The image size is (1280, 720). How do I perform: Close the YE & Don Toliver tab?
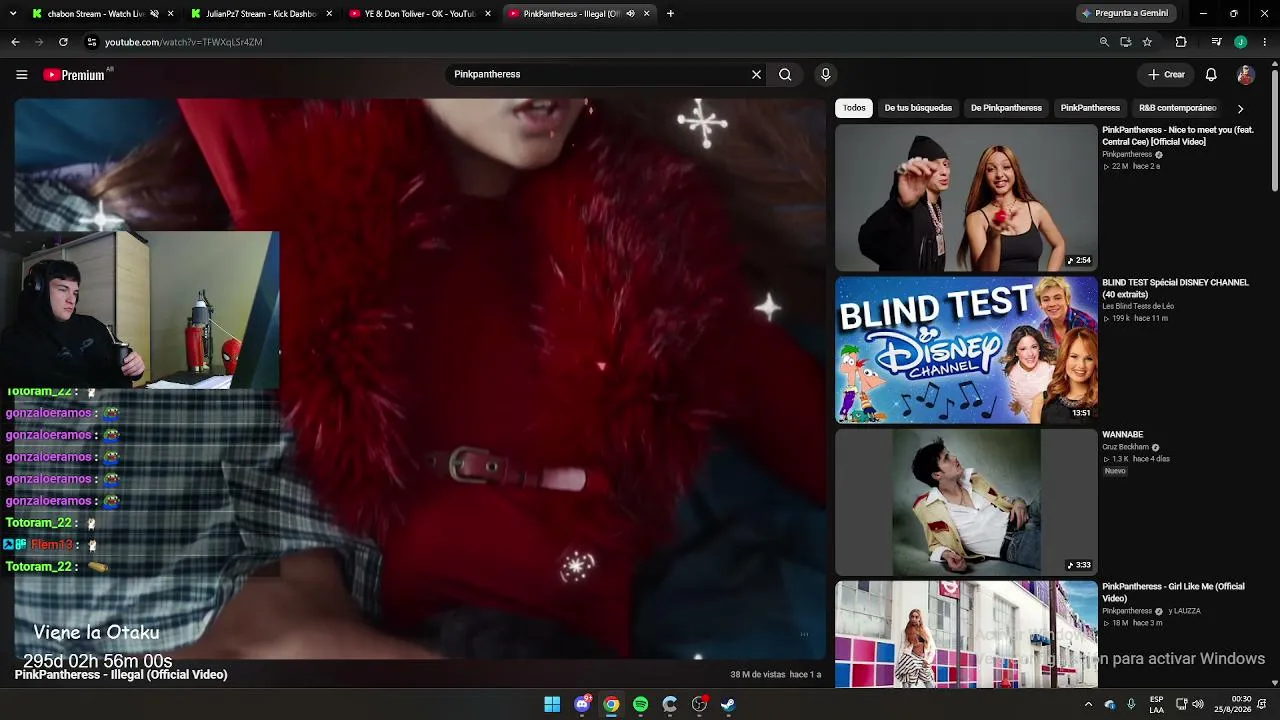[x=488, y=14]
